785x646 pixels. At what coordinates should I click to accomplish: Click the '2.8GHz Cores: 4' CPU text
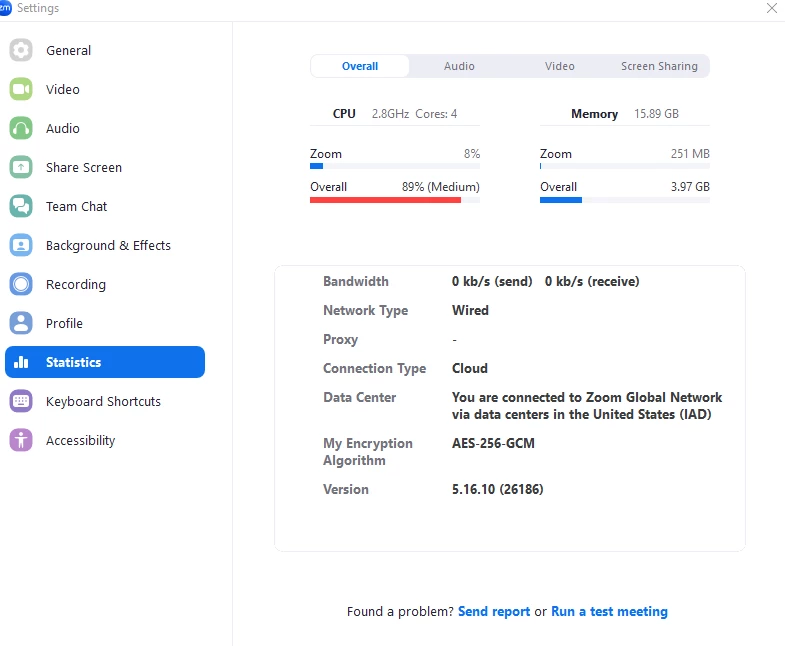click(x=414, y=114)
